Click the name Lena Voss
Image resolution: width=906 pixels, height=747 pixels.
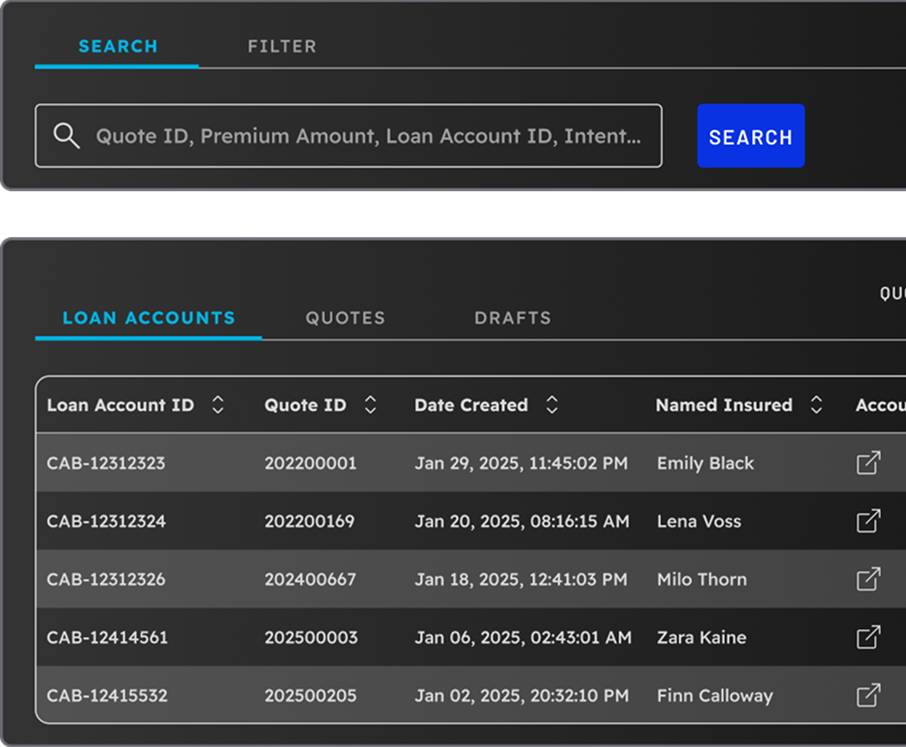coord(699,522)
